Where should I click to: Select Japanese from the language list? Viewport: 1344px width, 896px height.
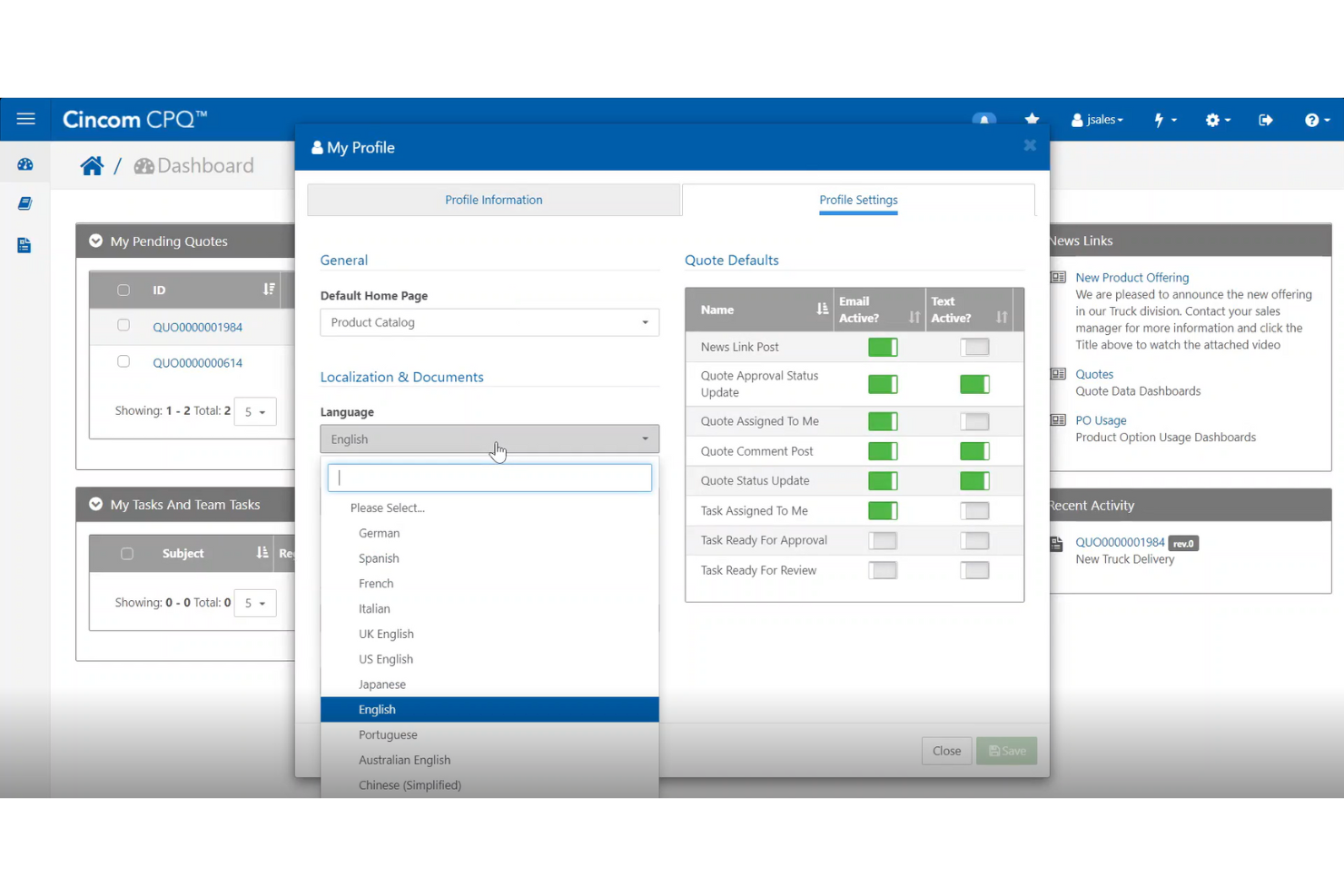(381, 684)
